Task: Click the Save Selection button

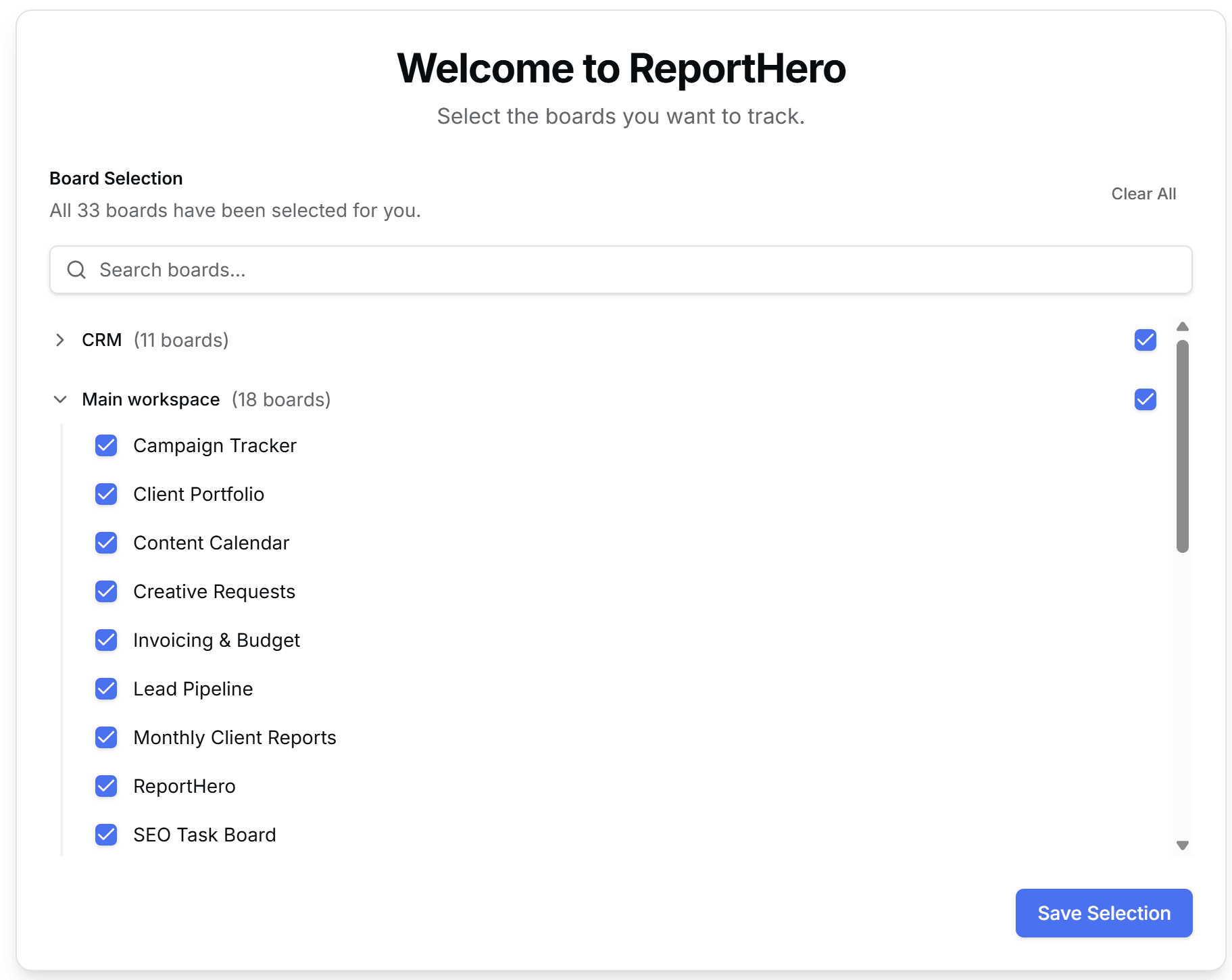Action: 1103,913
